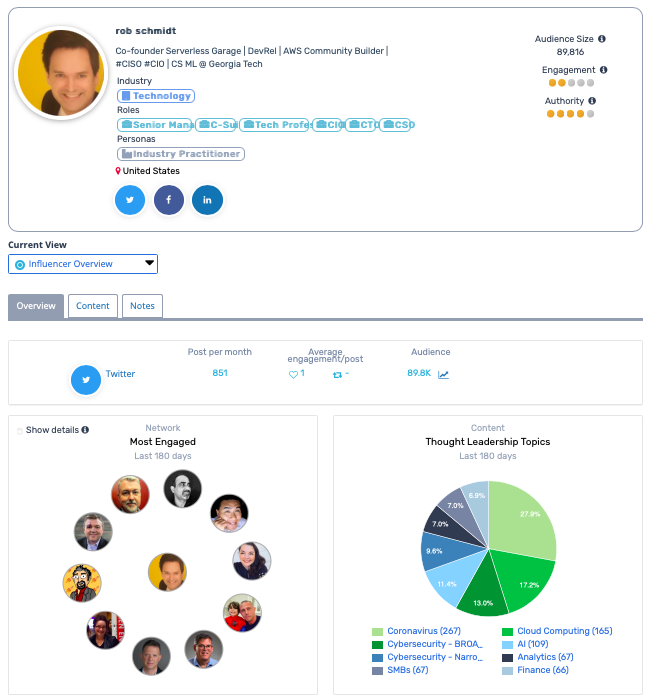Image resolution: width=653 pixels, height=700 pixels.
Task: Select the Overview tab
Action: pos(36,306)
